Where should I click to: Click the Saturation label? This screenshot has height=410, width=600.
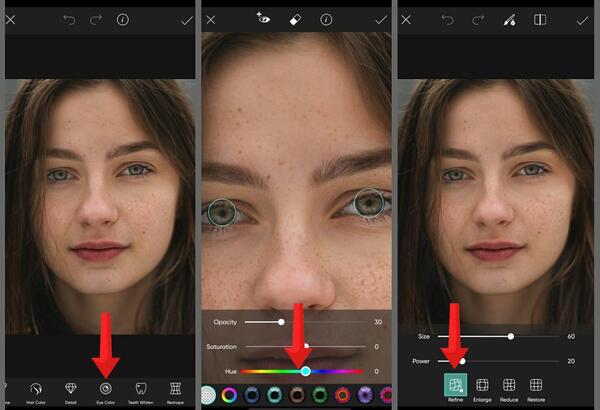222,346
